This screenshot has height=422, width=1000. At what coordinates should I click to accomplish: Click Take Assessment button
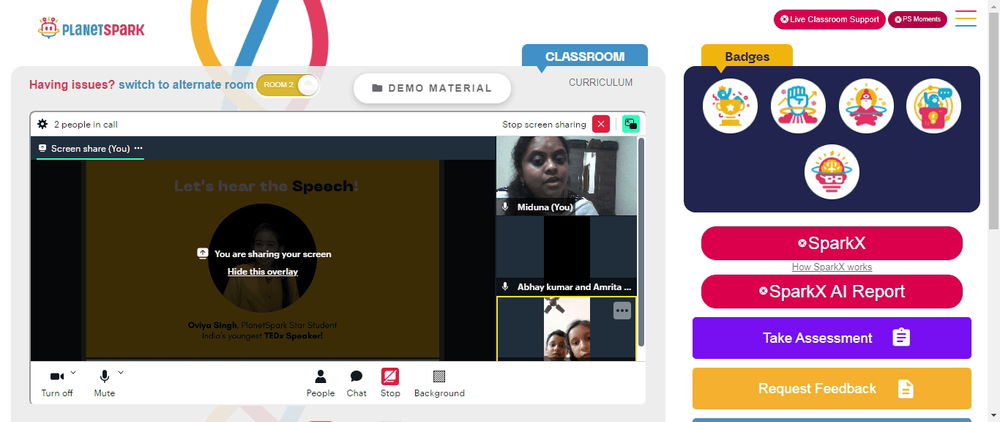pyautogui.click(x=832, y=338)
